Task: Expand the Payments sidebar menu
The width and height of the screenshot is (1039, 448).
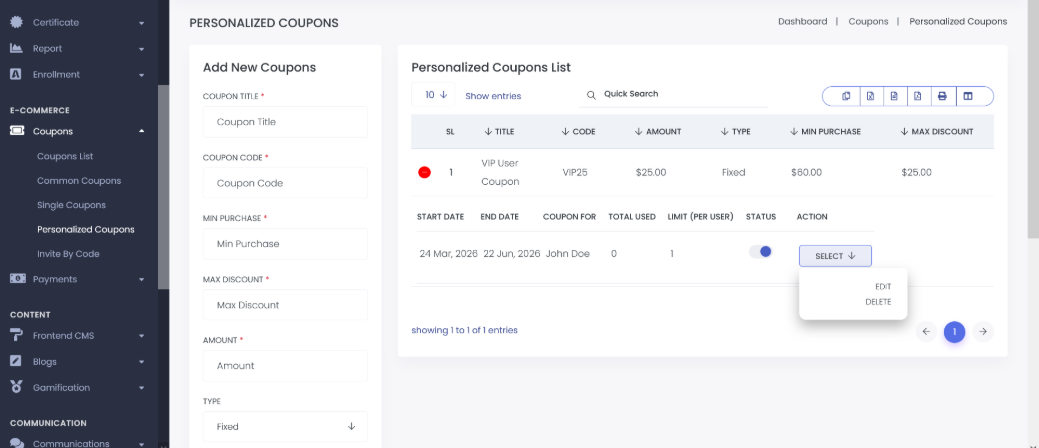Action: click(78, 279)
